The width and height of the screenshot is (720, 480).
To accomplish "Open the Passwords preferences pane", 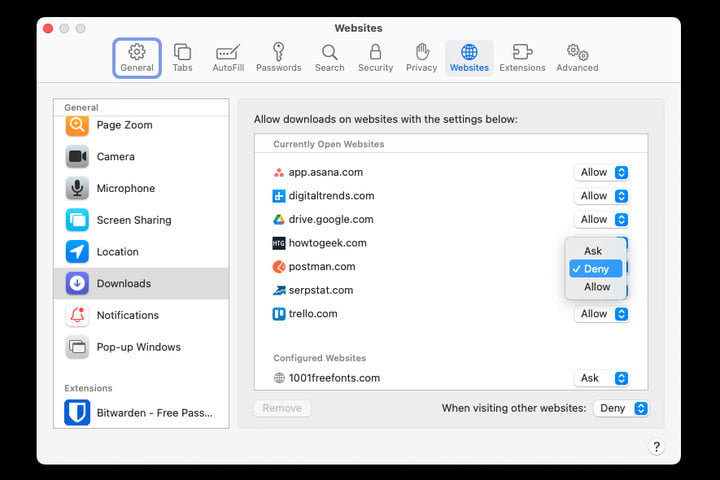I will click(279, 58).
